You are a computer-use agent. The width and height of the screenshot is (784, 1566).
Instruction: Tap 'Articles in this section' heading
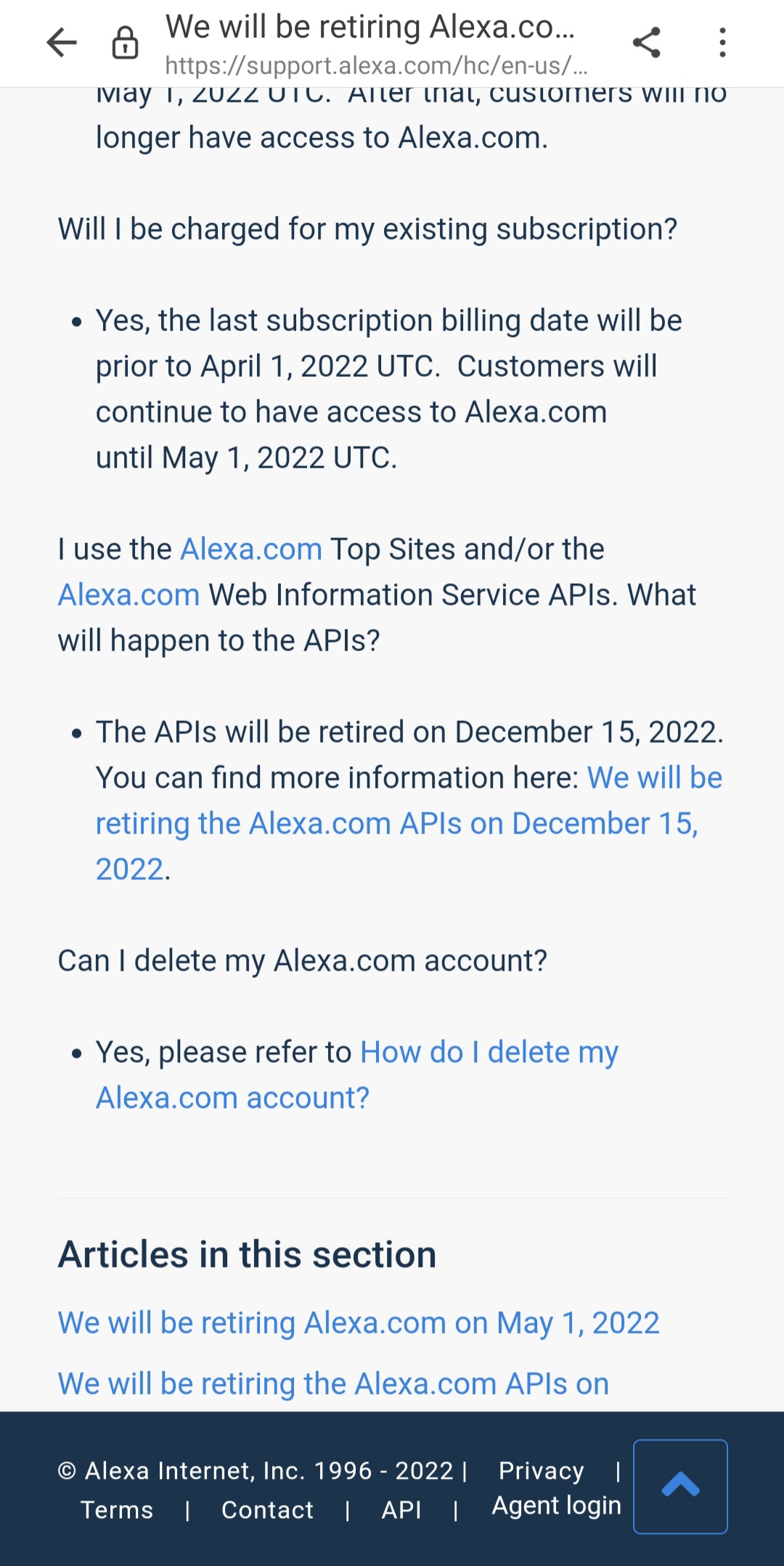click(x=247, y=1255)
